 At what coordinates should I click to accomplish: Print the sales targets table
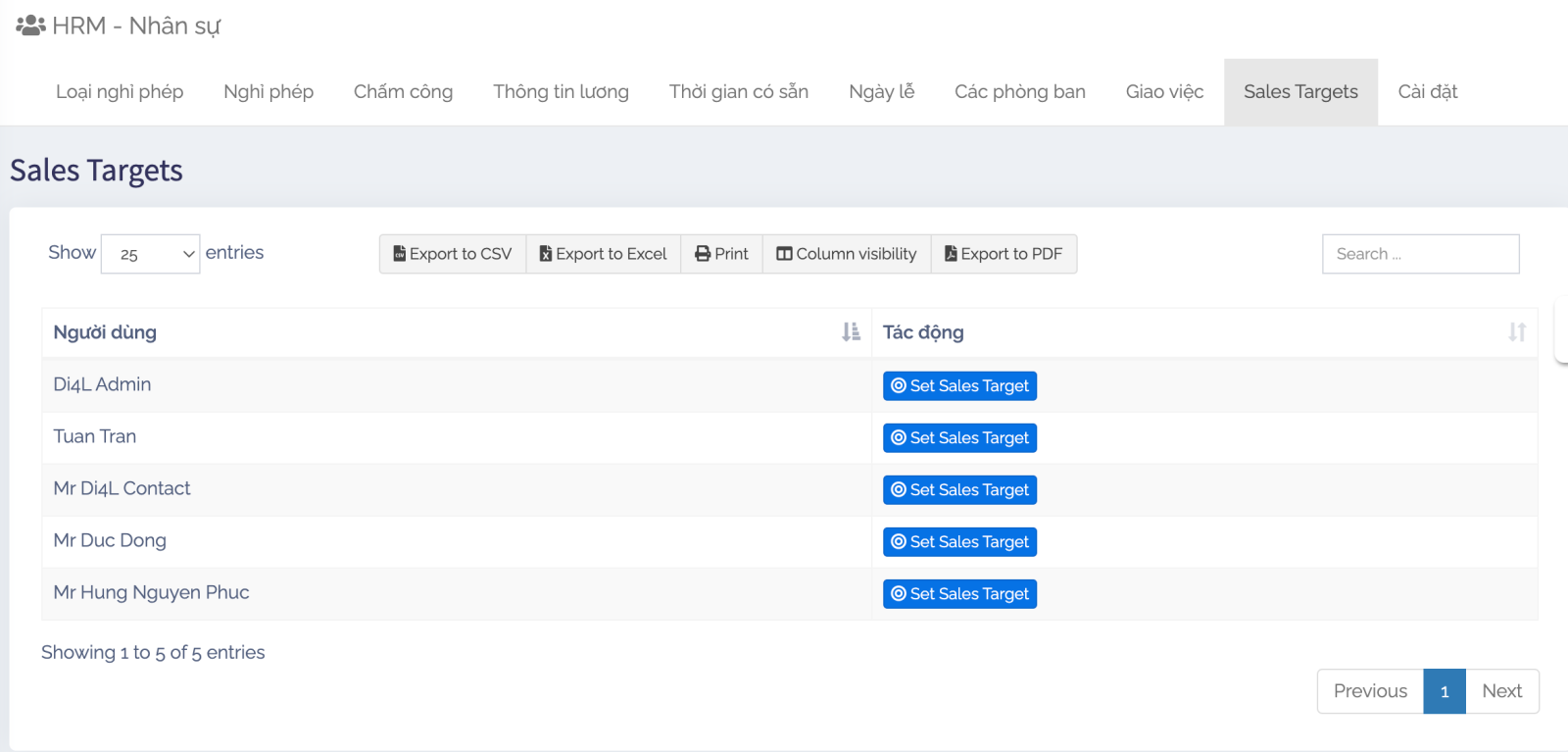coord(721,254)
